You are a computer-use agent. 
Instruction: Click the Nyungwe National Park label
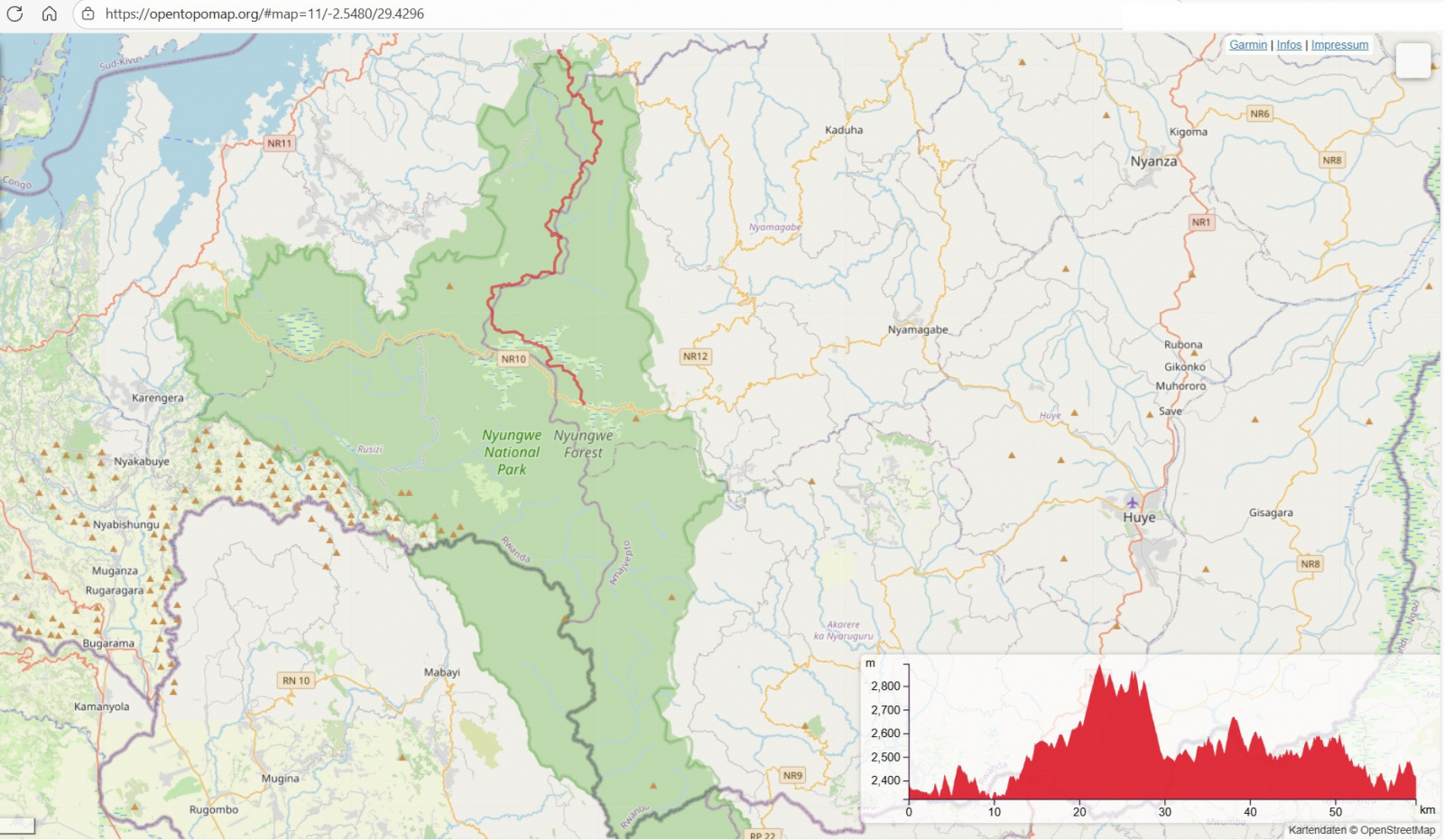point(512,452)
